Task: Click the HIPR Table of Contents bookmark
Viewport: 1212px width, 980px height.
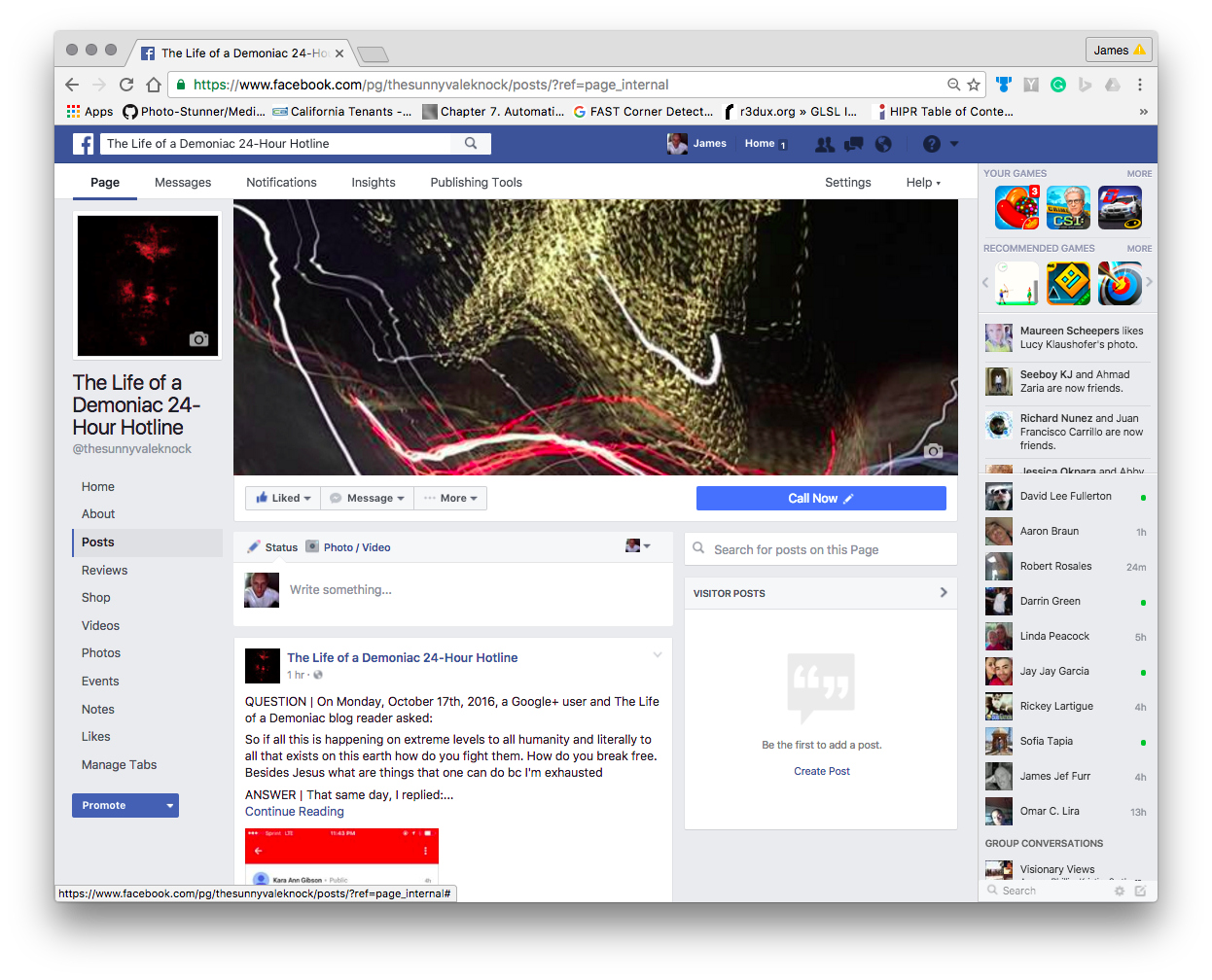Action: (x=945, y=112)
